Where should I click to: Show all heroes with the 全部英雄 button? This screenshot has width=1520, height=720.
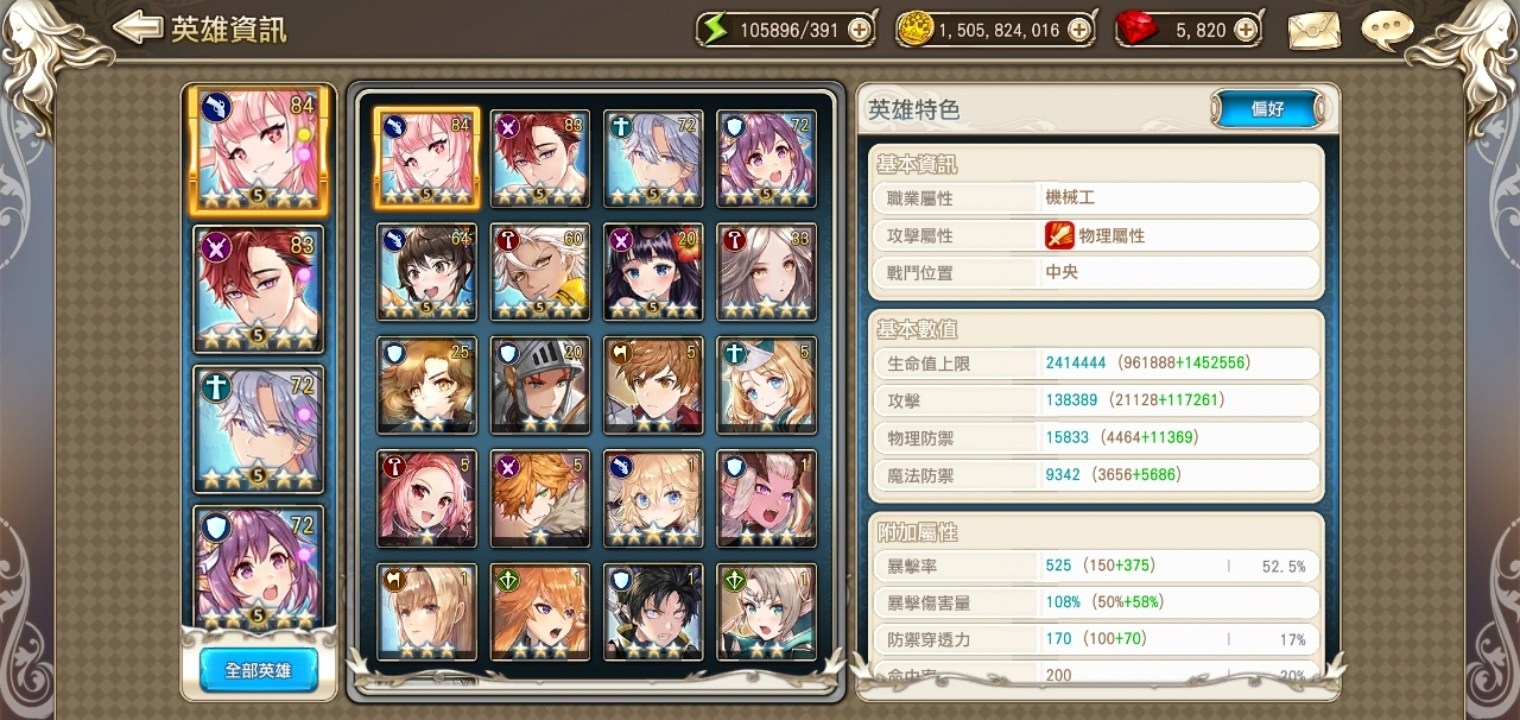click(x=258, y=670)
